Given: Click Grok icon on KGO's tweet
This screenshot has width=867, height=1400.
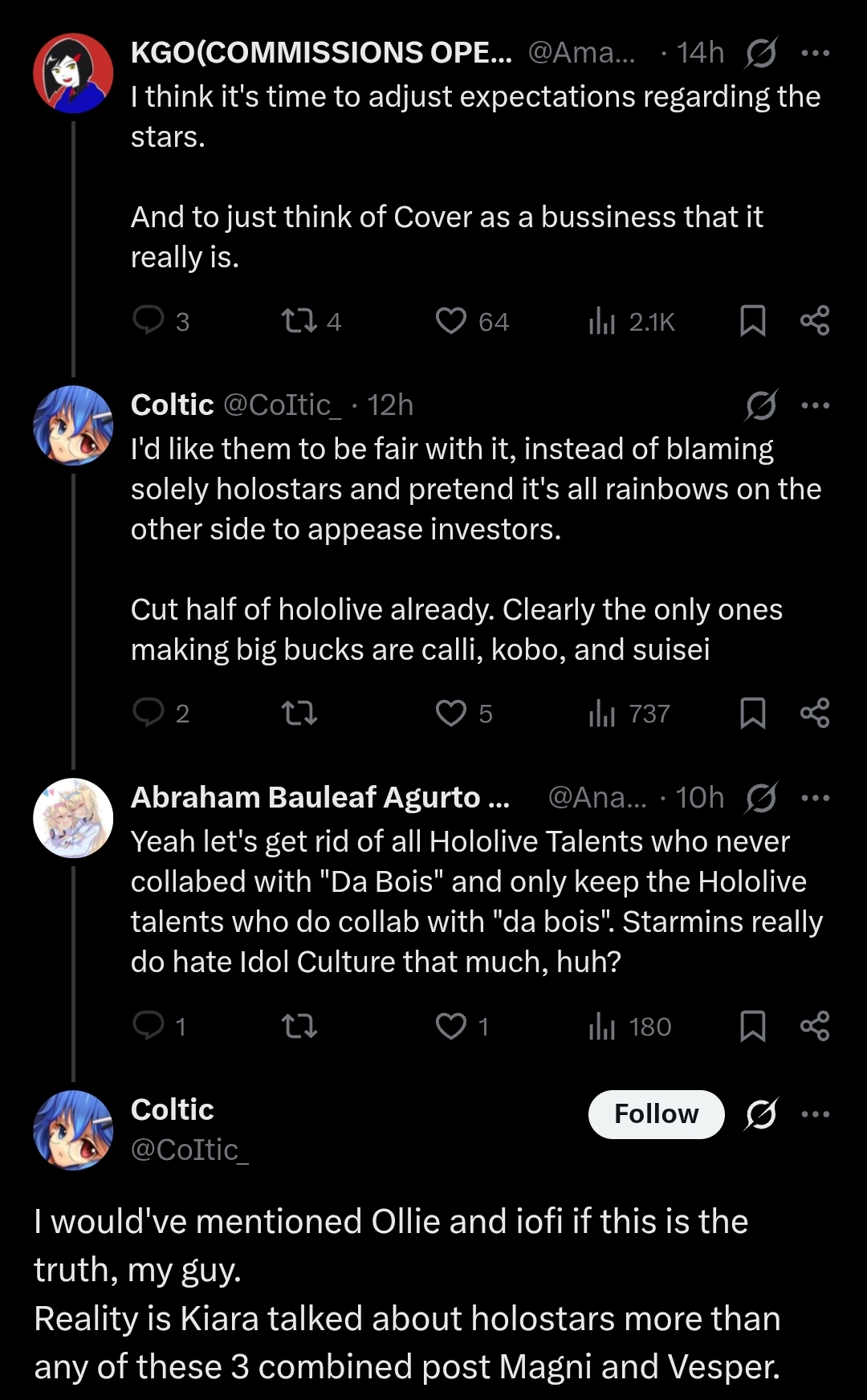Looking at the screenshot, I should pos(760,53).
